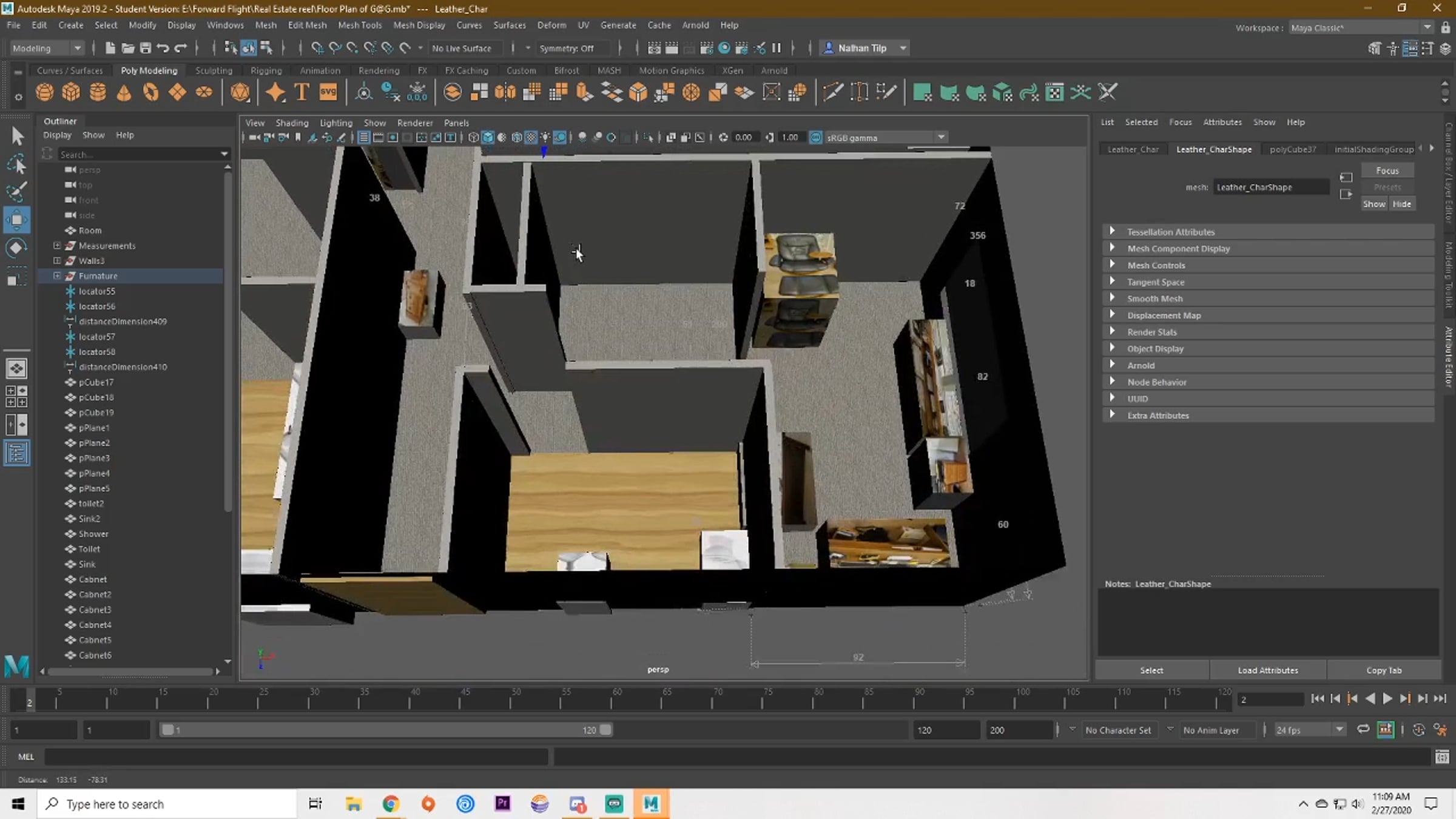Expand the Measurements group in Outliner
This screenshot has width=1456, height=819.
(x=57, y=246)
